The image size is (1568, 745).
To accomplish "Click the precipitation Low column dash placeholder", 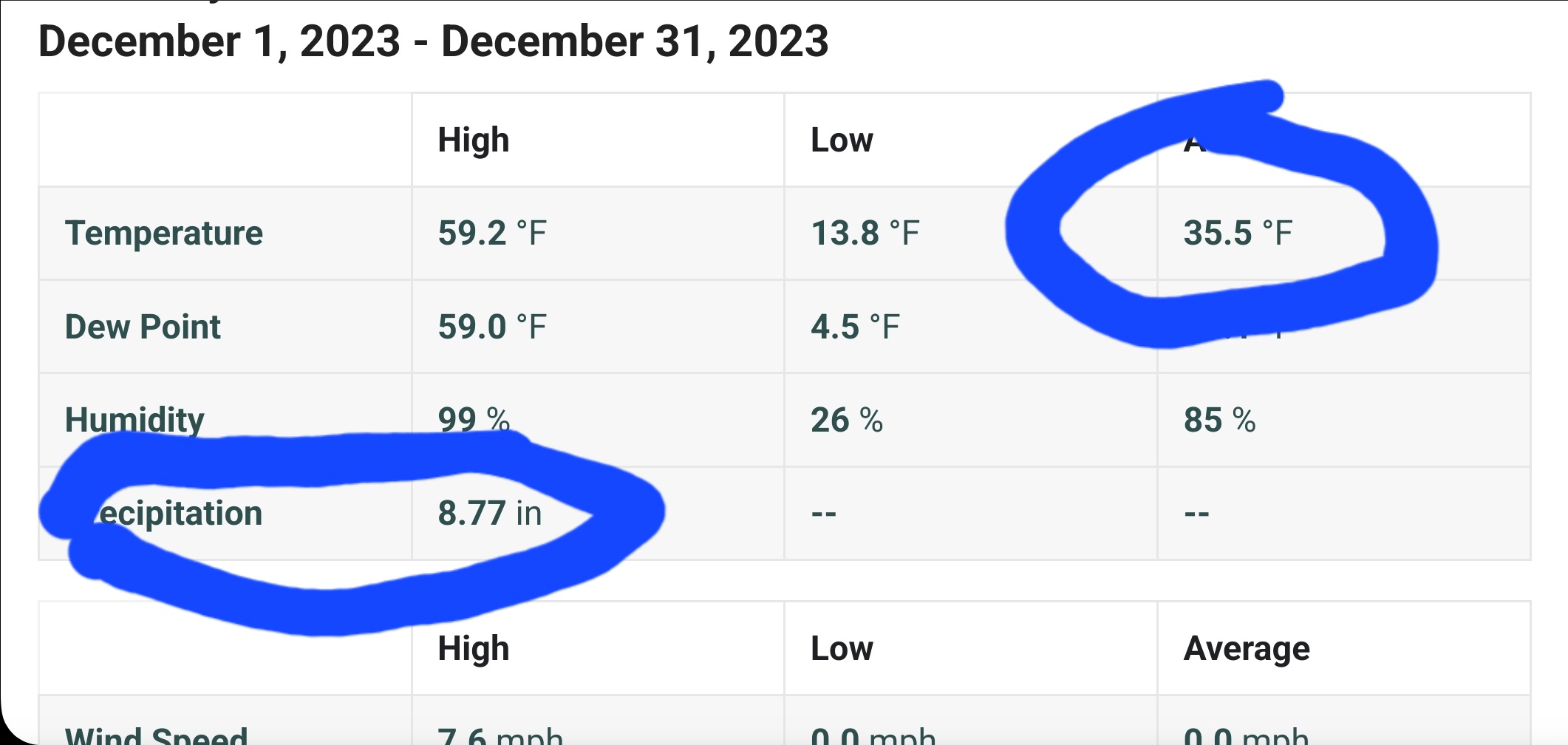I will click(x=824, y=513).
